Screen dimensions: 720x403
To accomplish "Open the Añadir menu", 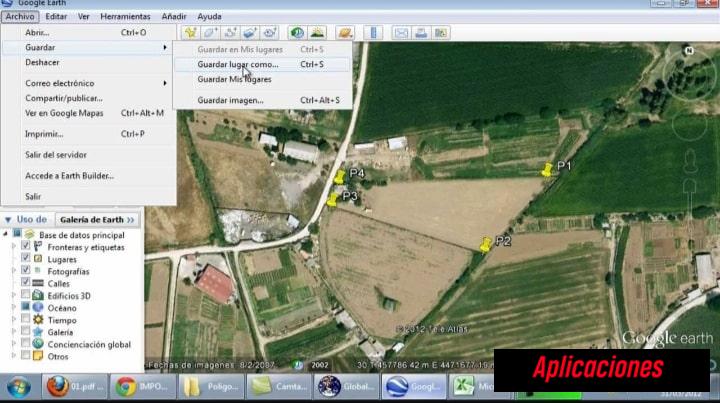I will (x=174, y=17).
